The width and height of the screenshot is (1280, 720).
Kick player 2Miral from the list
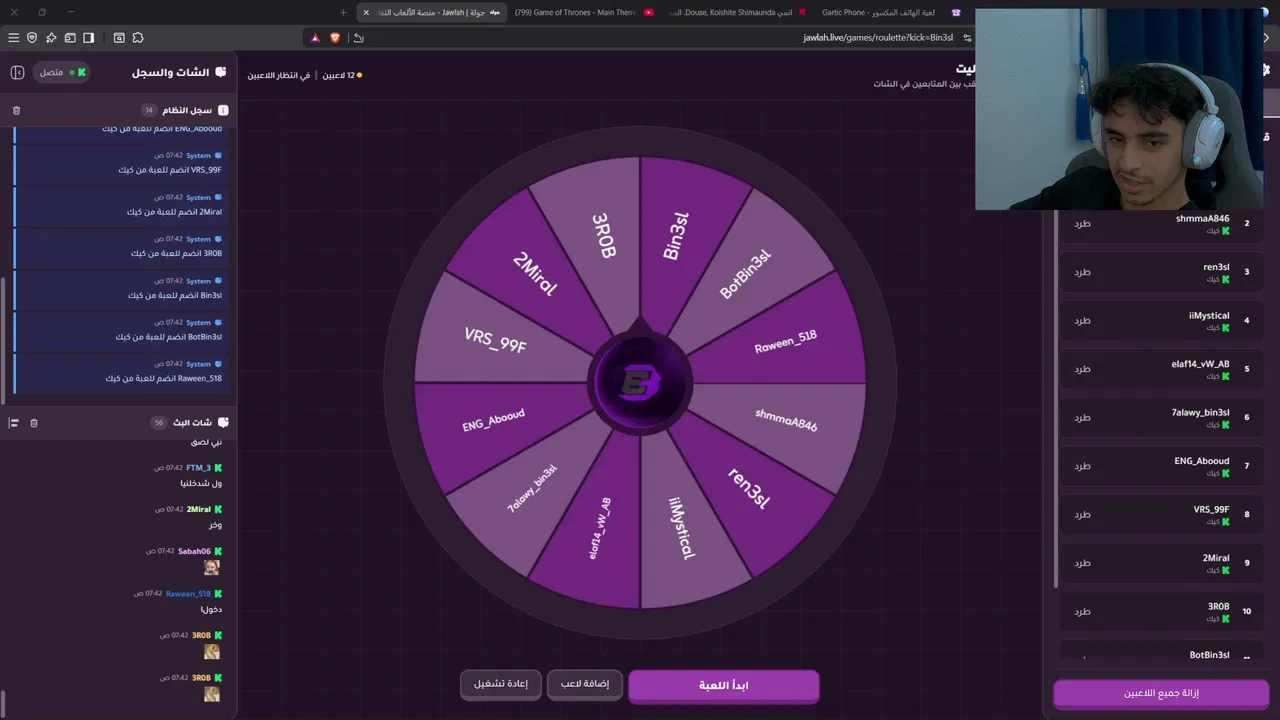pyautogui.click(x=1082, y=563)
